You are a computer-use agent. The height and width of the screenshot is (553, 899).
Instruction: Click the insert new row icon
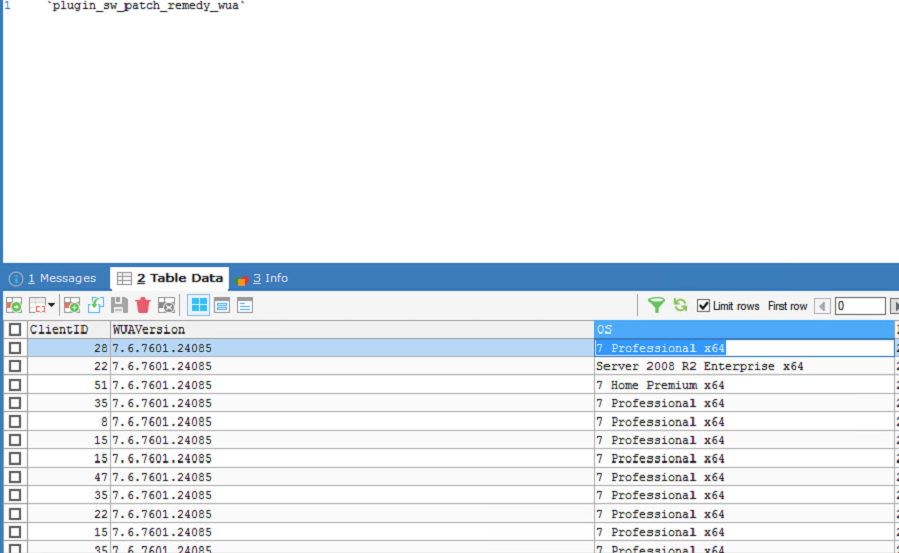(72, 305)
